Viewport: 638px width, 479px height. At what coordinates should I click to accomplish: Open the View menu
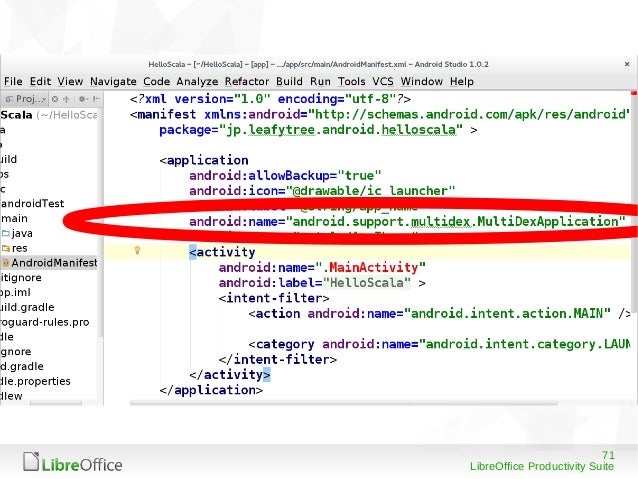70,81
